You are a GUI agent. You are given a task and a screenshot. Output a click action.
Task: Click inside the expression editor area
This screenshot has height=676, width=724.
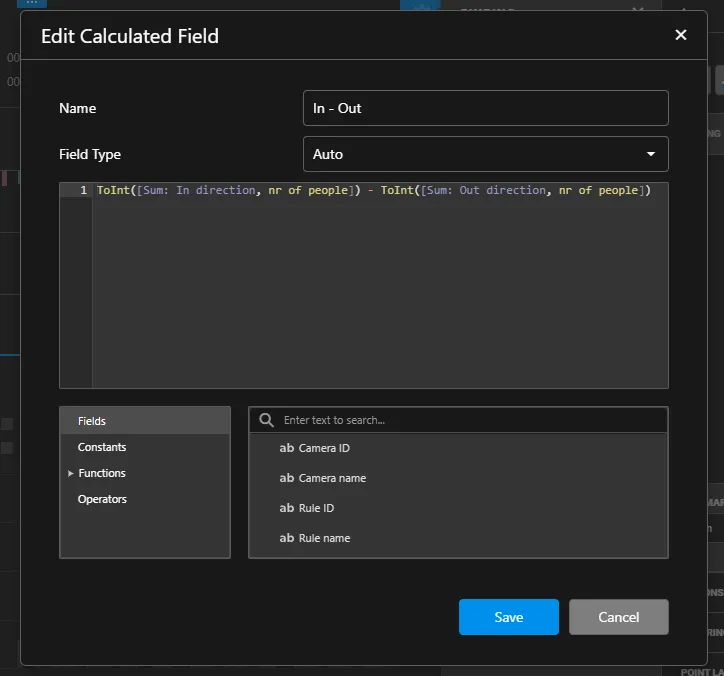(x=380, y=291)
